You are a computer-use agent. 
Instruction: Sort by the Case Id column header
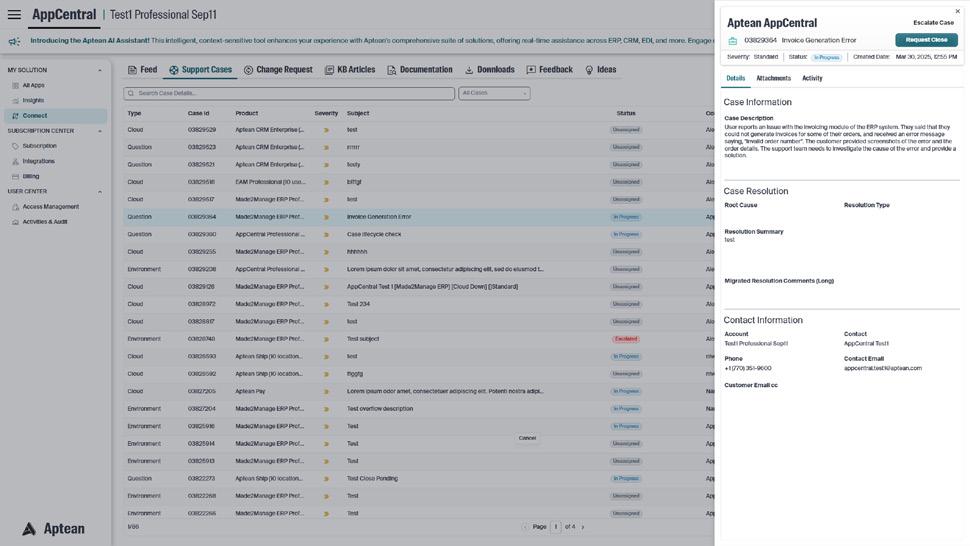point(199,113)
